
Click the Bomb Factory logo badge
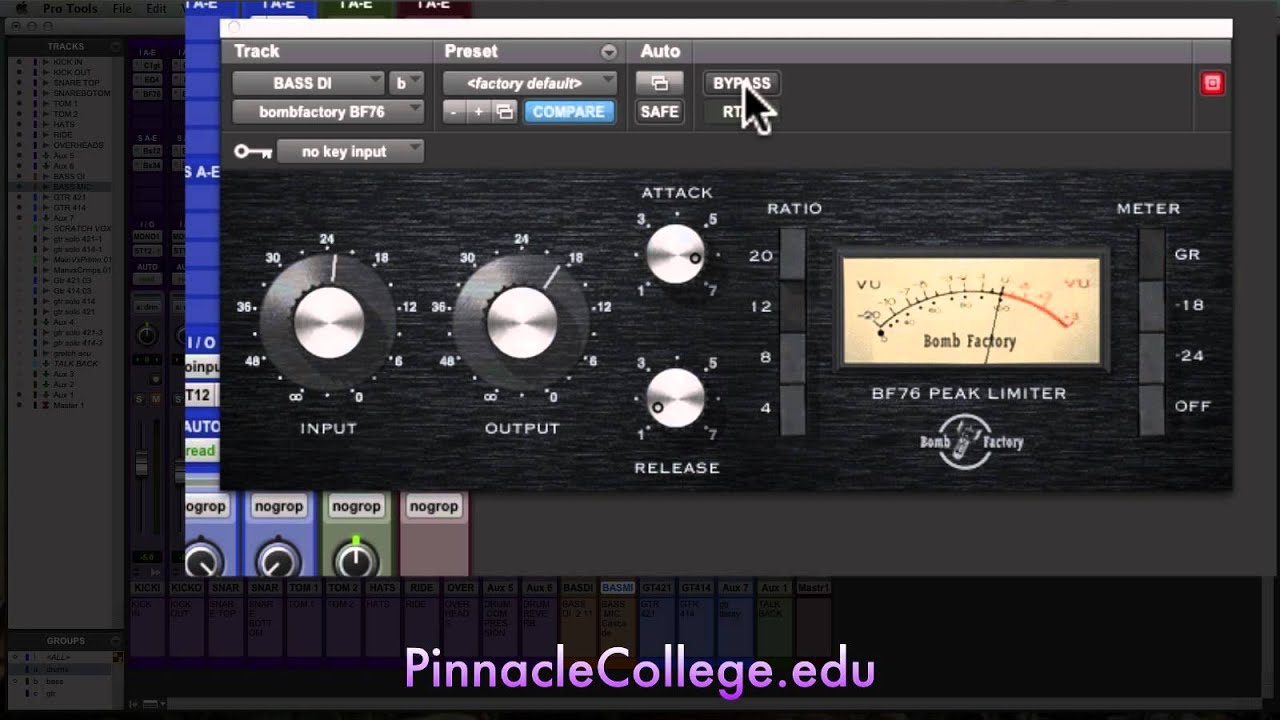point(970,441)
